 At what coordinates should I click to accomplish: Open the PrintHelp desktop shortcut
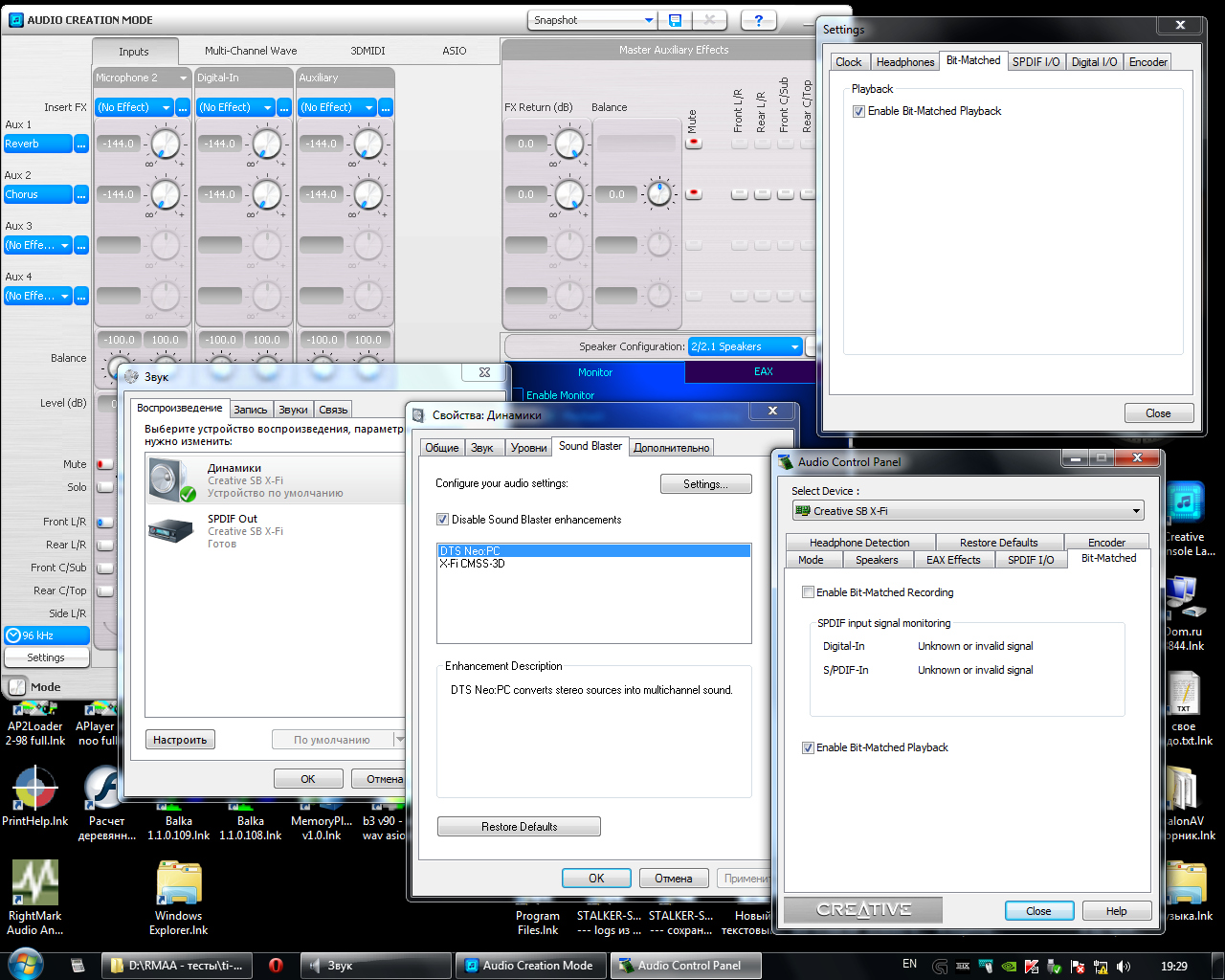point(35,790)
